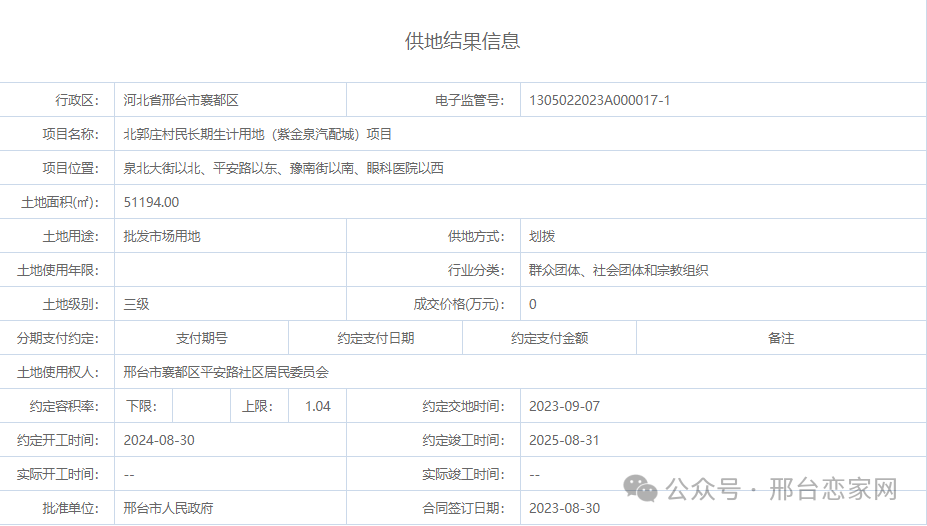Click the label 分期支付约定
Viewport: 927px width, 526px height.
pos(58,338)
